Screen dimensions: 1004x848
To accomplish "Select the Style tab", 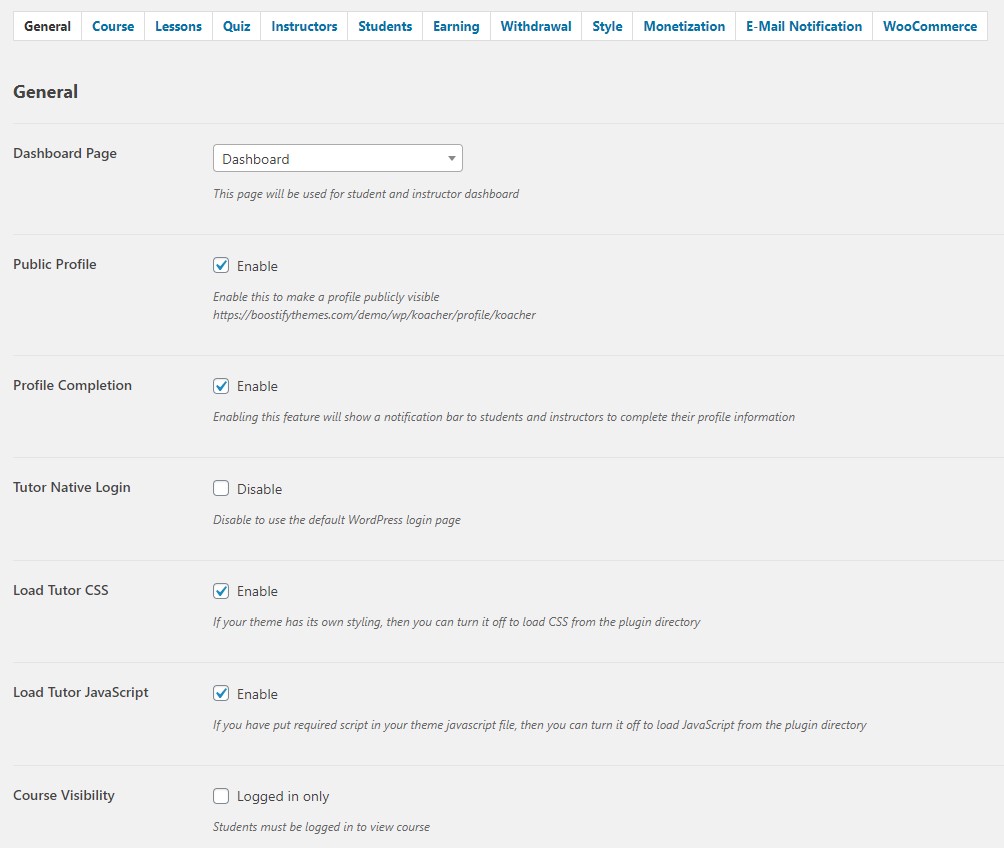I will point(607,26).
